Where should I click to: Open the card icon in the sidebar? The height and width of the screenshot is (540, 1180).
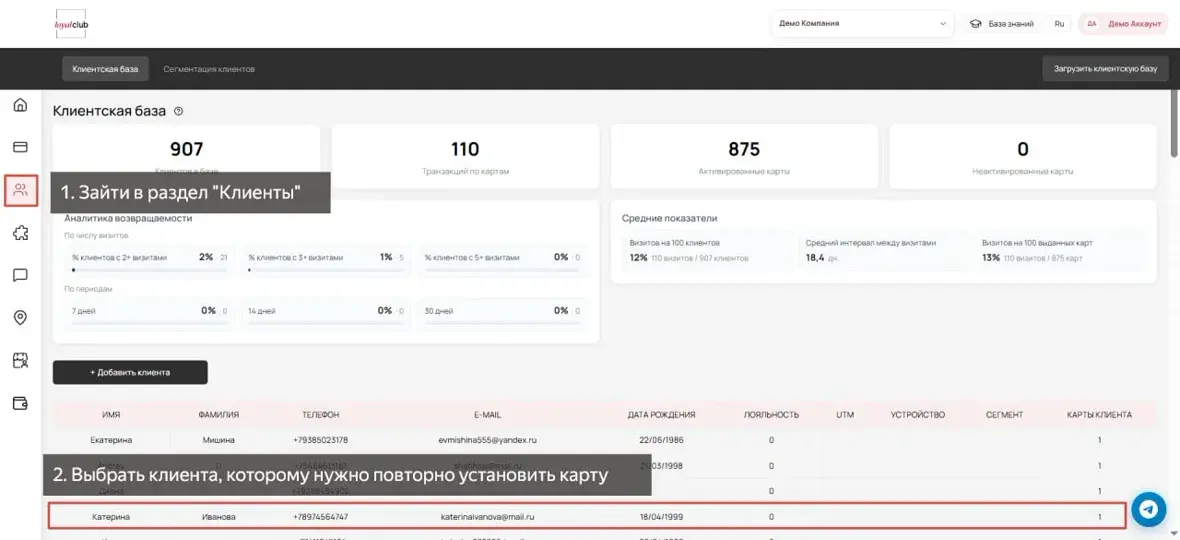coord(20,147)
